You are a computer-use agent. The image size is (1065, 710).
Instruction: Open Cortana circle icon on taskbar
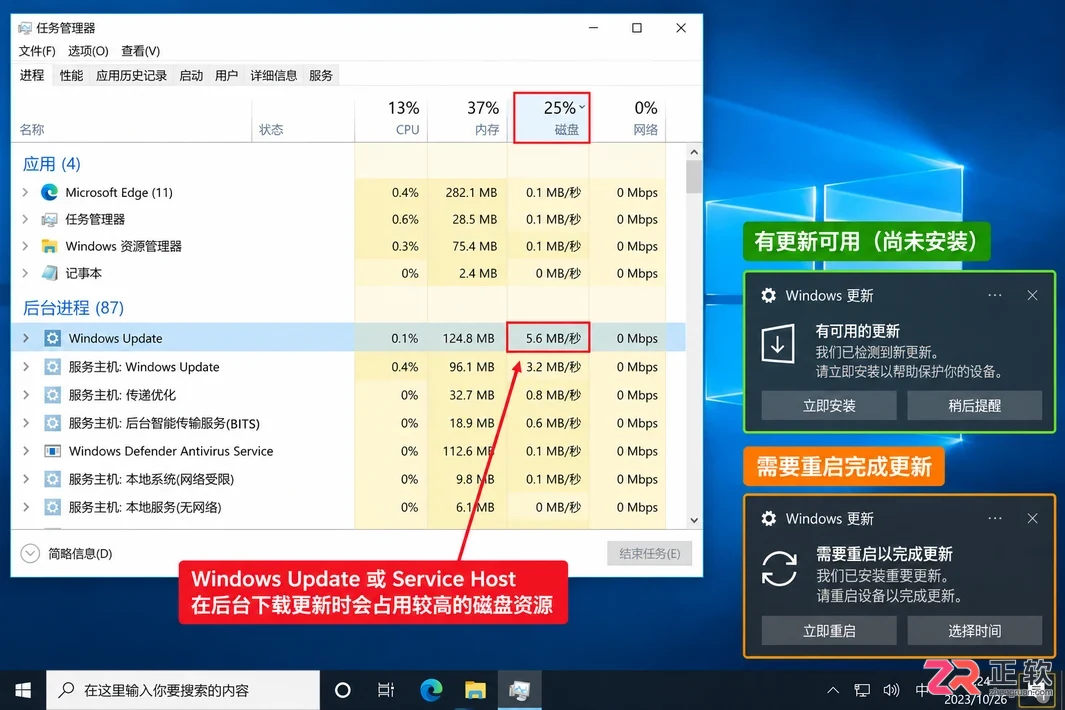click(x=343, y=690)
